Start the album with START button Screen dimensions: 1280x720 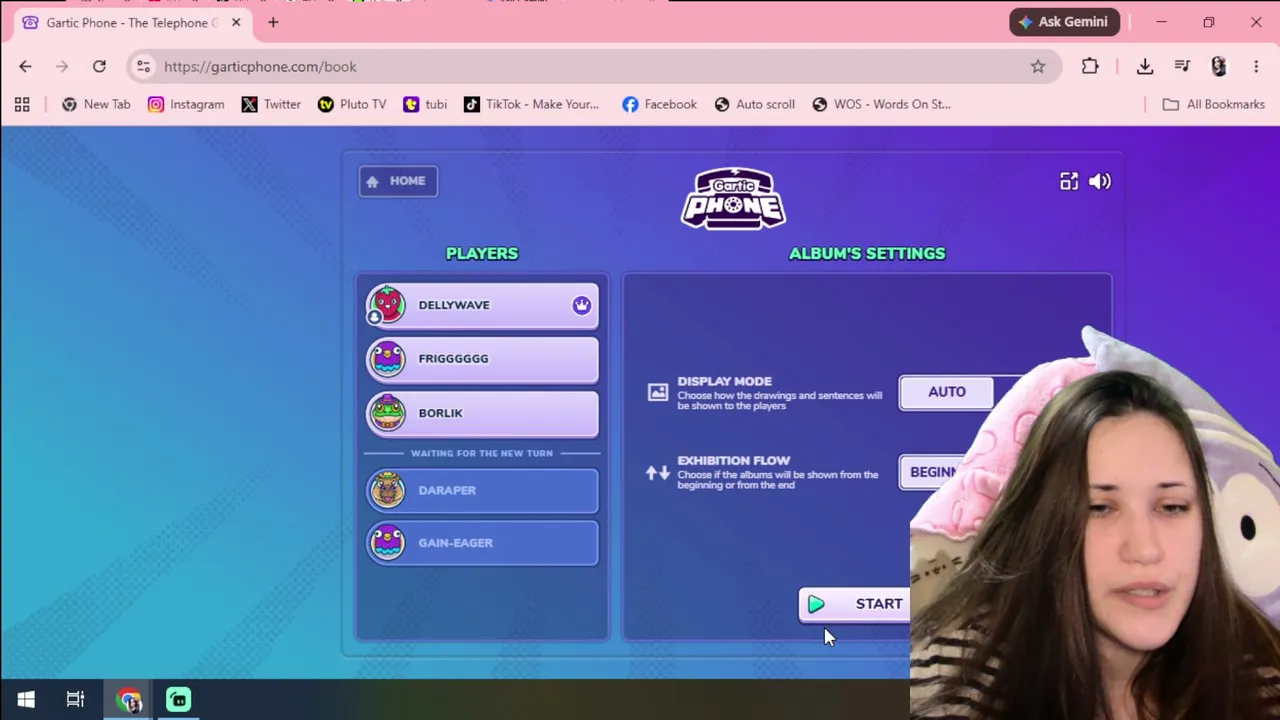pos(855,604)
